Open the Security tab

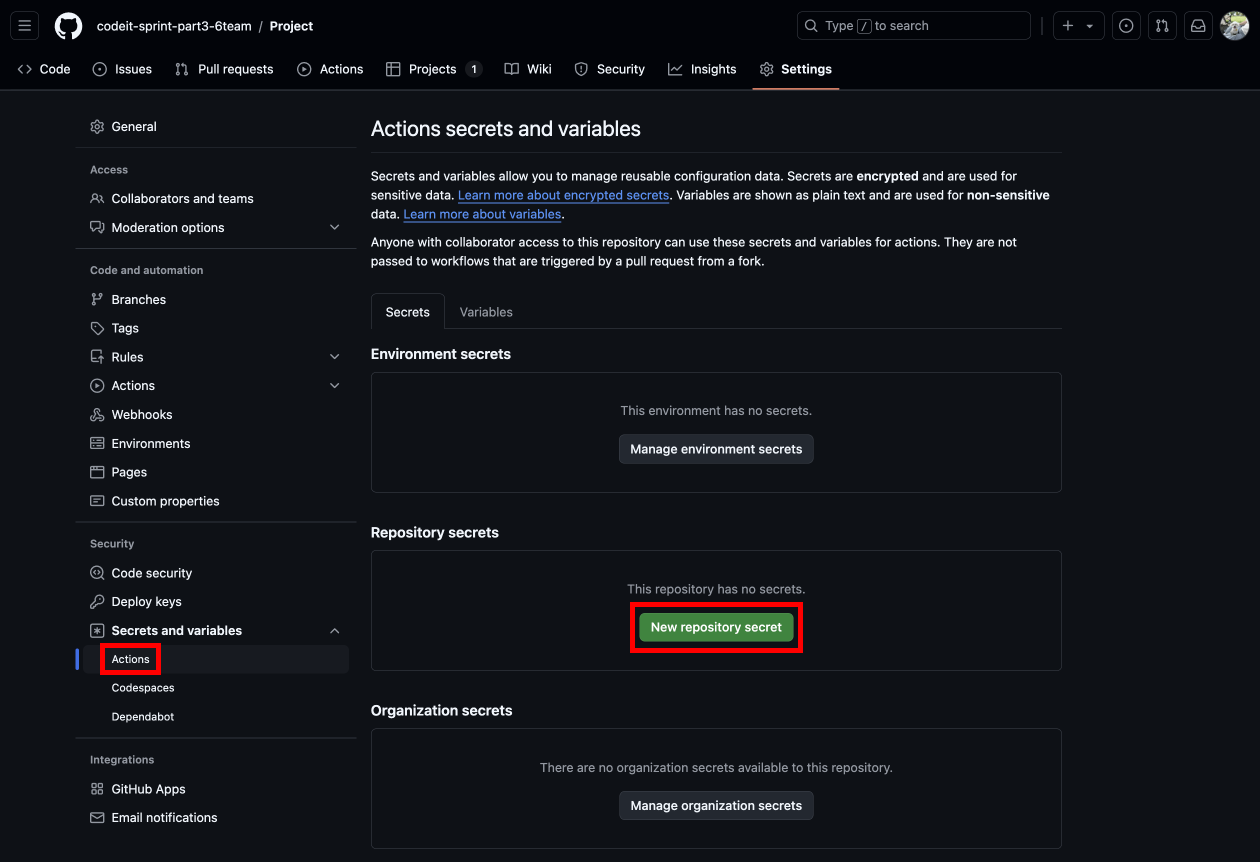(610, 69)
